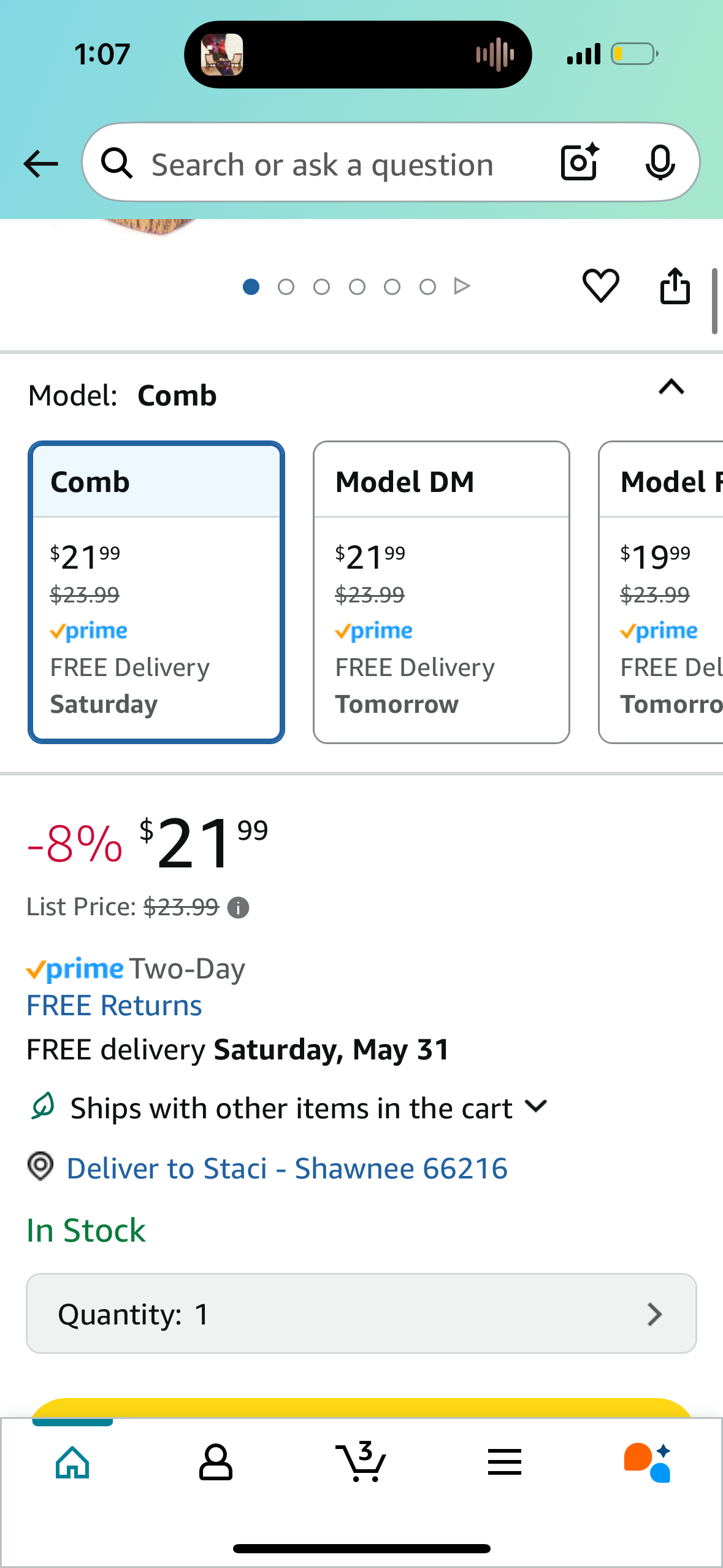Select the Model DM option
The width and height of the screenshot is (723, 1568).
441,592
